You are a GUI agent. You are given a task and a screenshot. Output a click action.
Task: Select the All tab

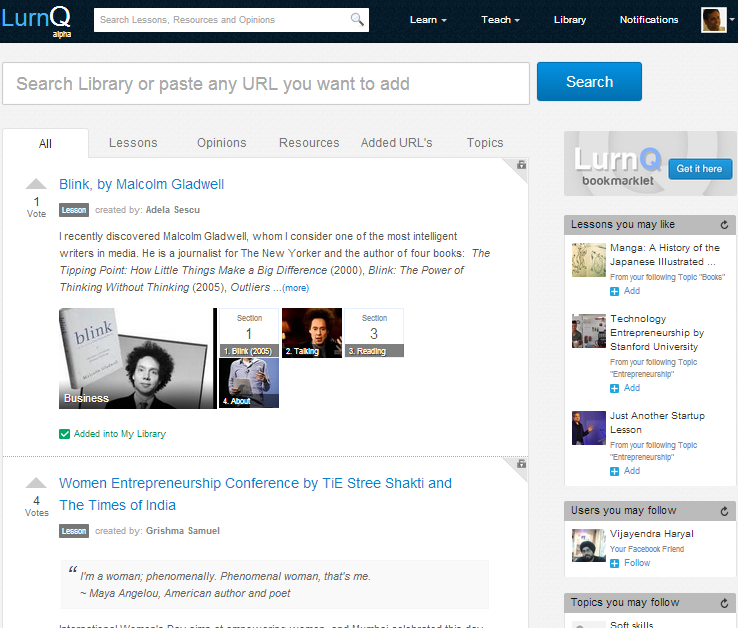pyautogui.click(x=45, y=143)
